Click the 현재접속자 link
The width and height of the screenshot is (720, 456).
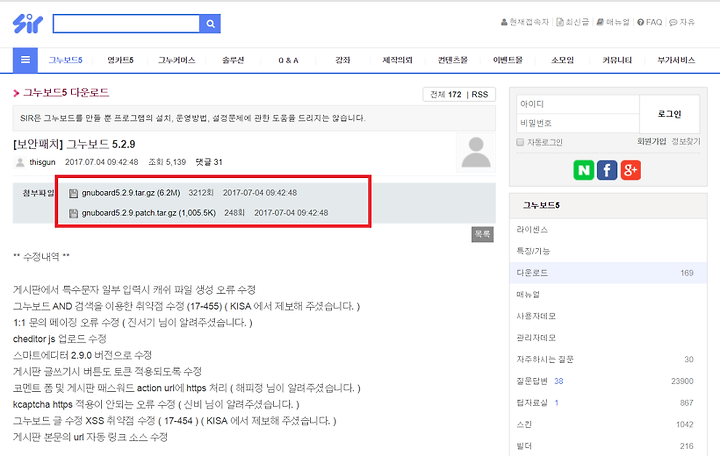pyautogui.click(x=525, y=22)
